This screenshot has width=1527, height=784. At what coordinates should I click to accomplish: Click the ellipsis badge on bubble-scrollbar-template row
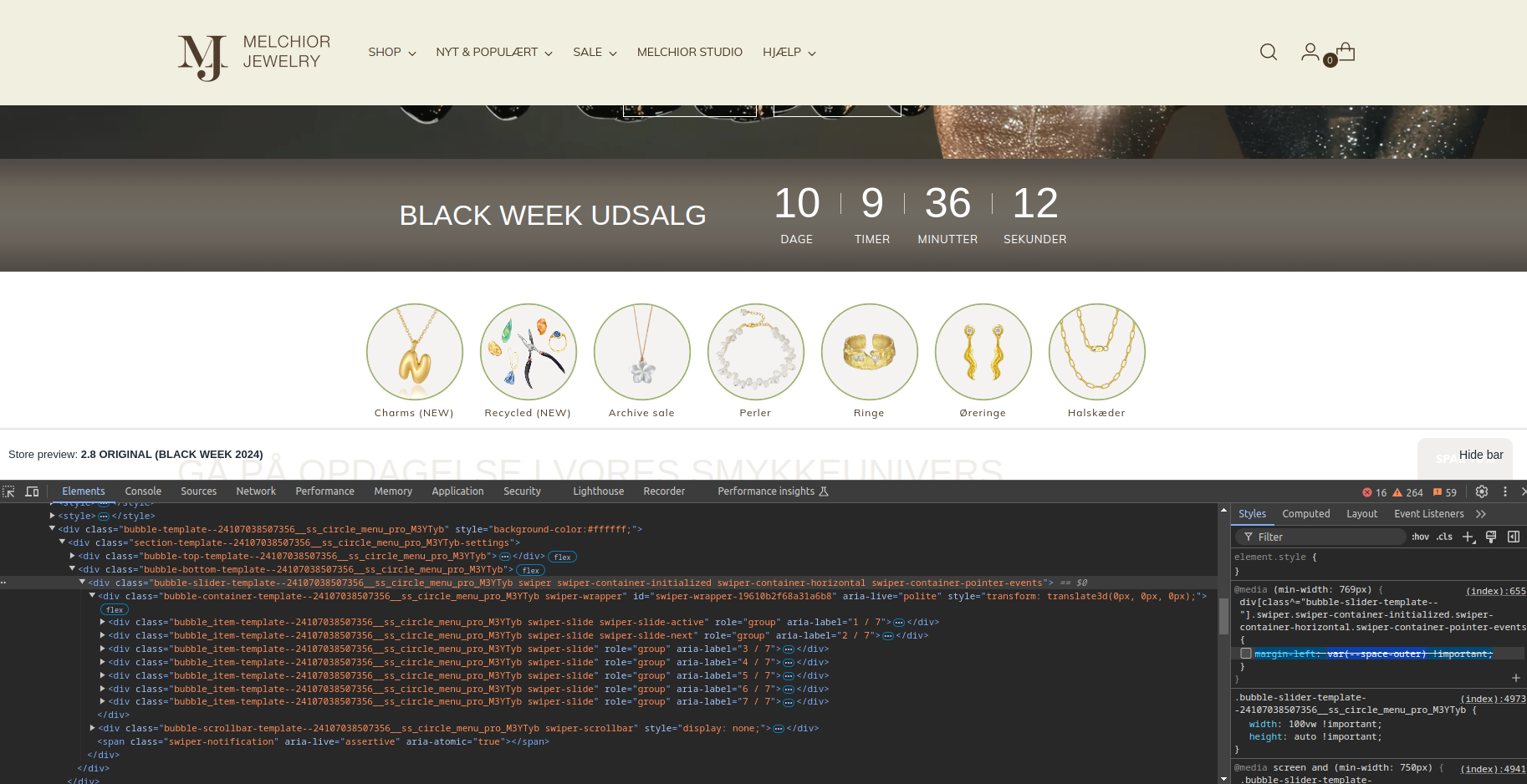(779, 729)
